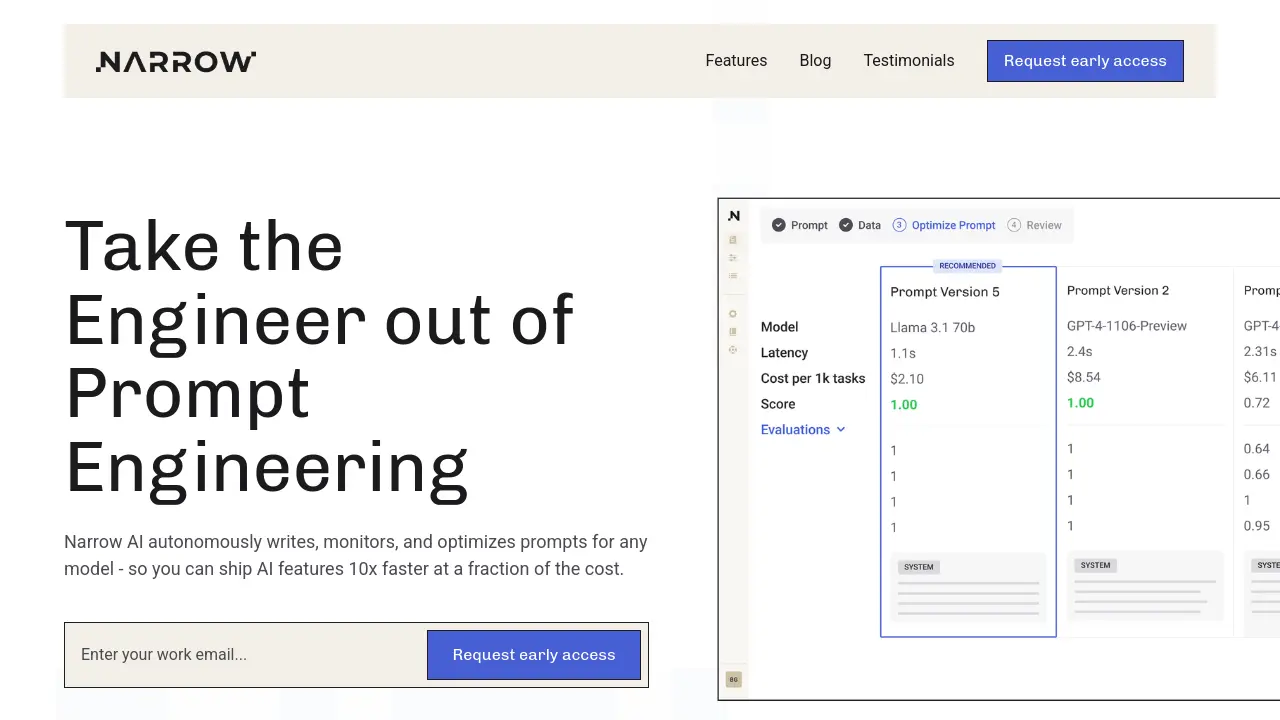Open the Testimonials link
Image resolution: width=1280 pixels, height=720 pixels.
[x=908, y=61]
